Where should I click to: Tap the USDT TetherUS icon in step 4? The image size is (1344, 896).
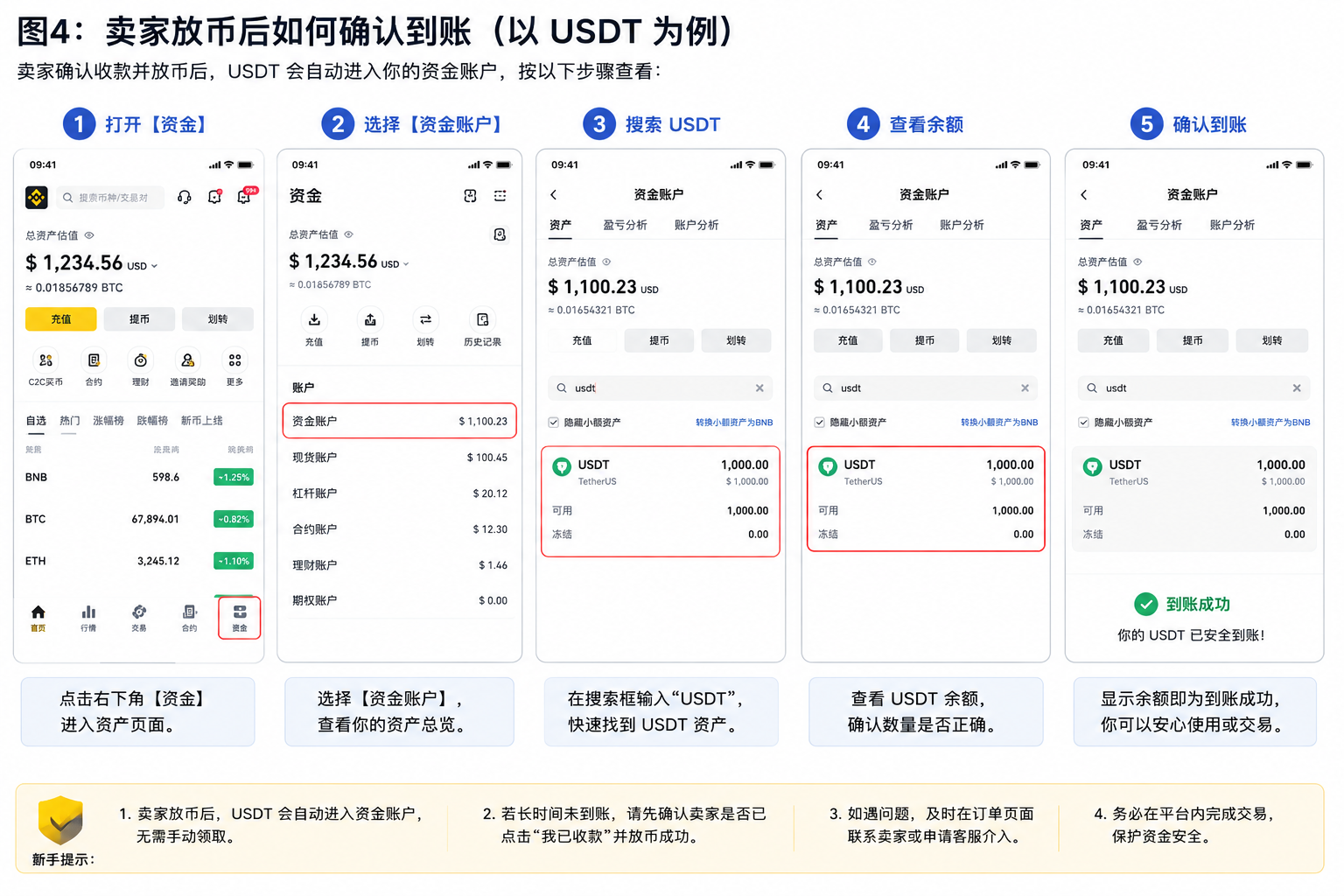pyautogui.click(x=828, y=467)
